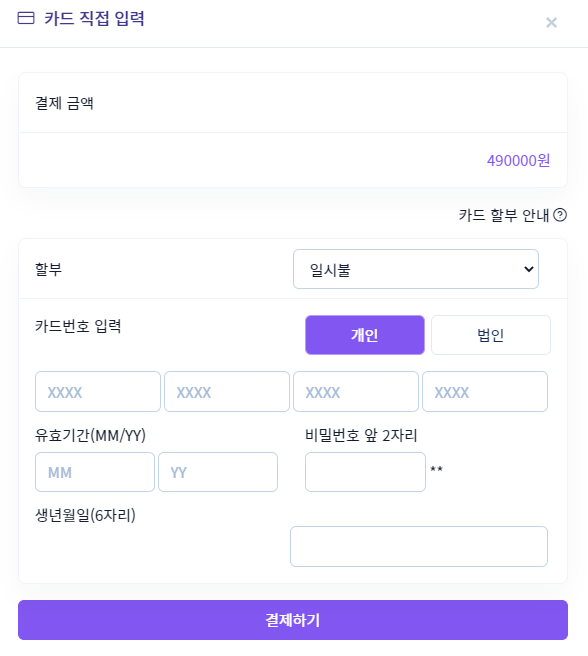
Task: Focus the third XXXX card number field
Action: coord(356,392)
